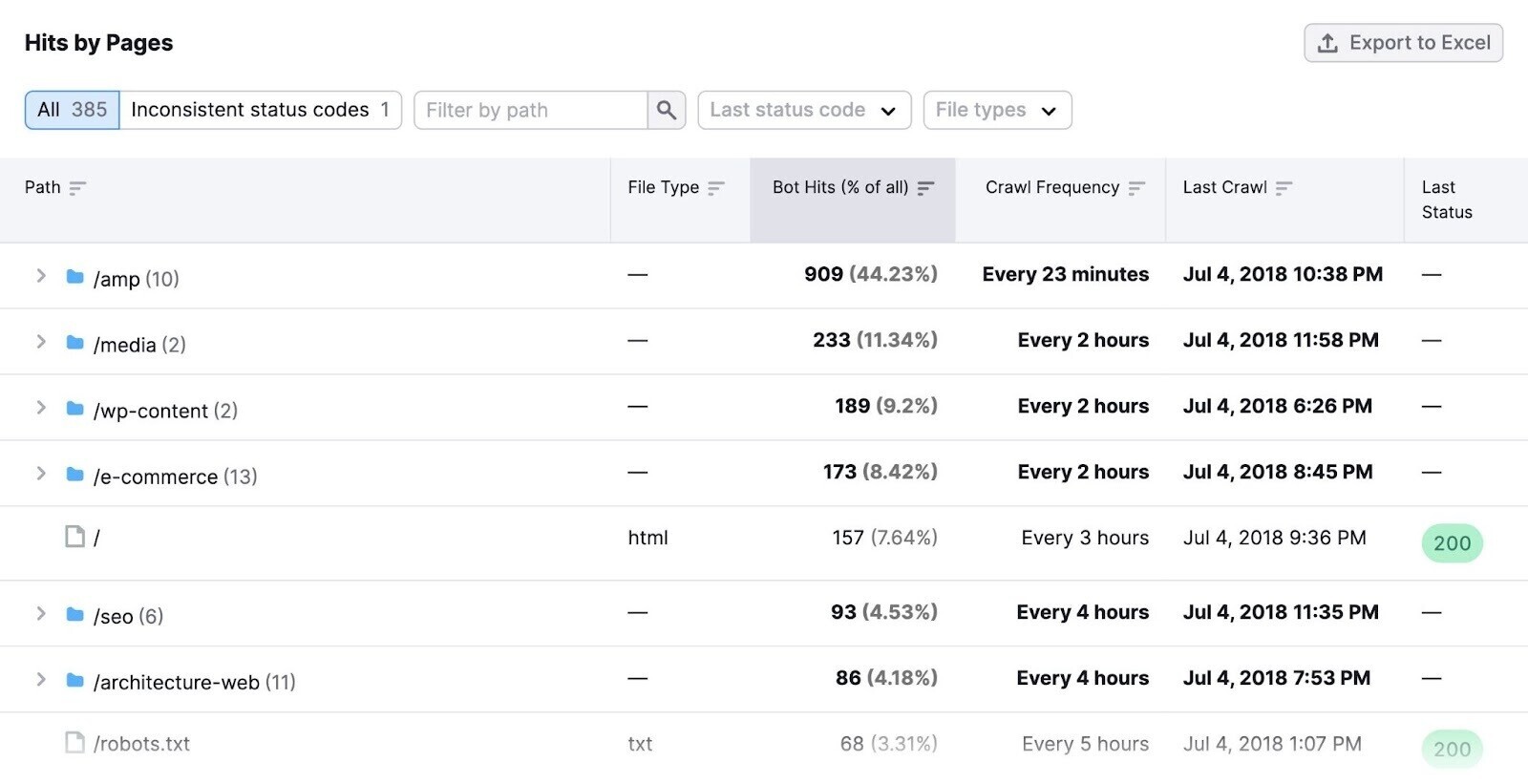Click the /robots.txt file icon
Image resolution: width=1528 pixels, height=784 pixels.
pyautogui.click(x=74, y=742)
